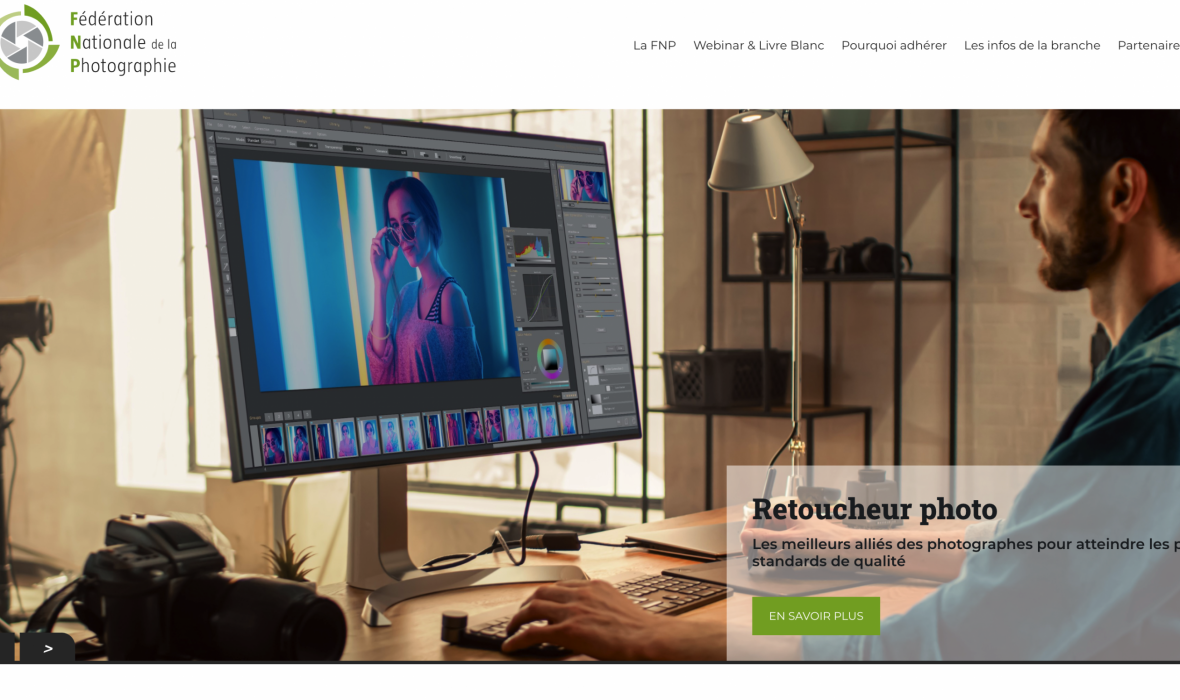Select the last filmstrip thumbnail on the monitor
Image resolution: width=1180 pixels, height=700 pixels.
[567, 418]
